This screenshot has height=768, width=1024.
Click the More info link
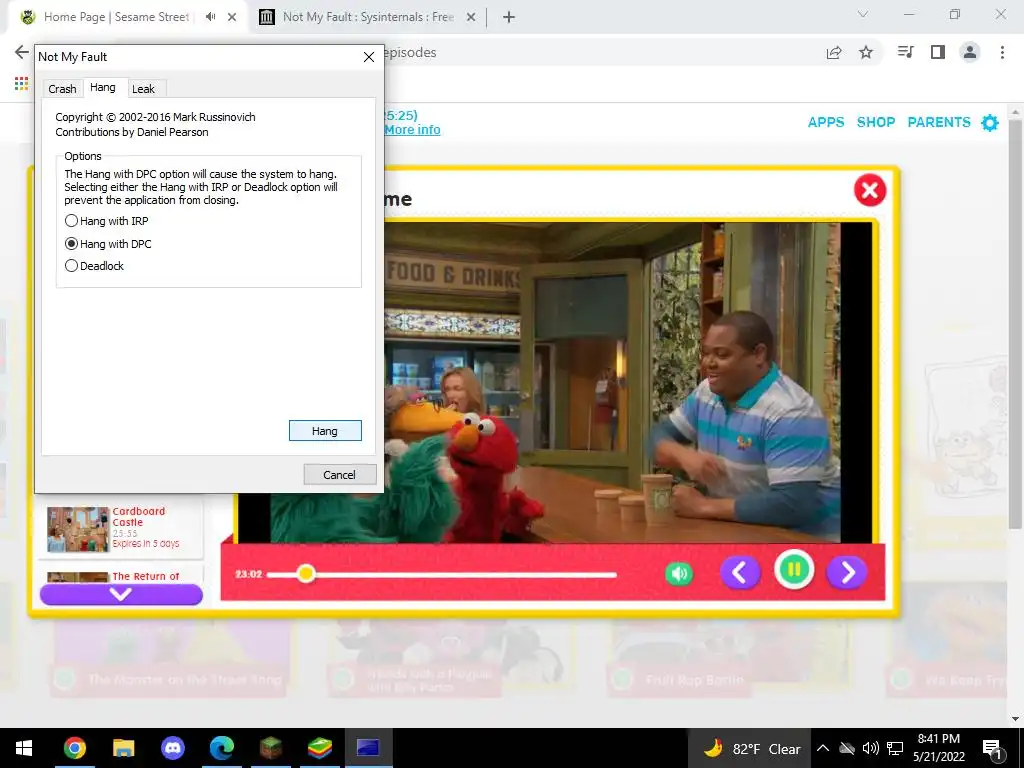412,129
